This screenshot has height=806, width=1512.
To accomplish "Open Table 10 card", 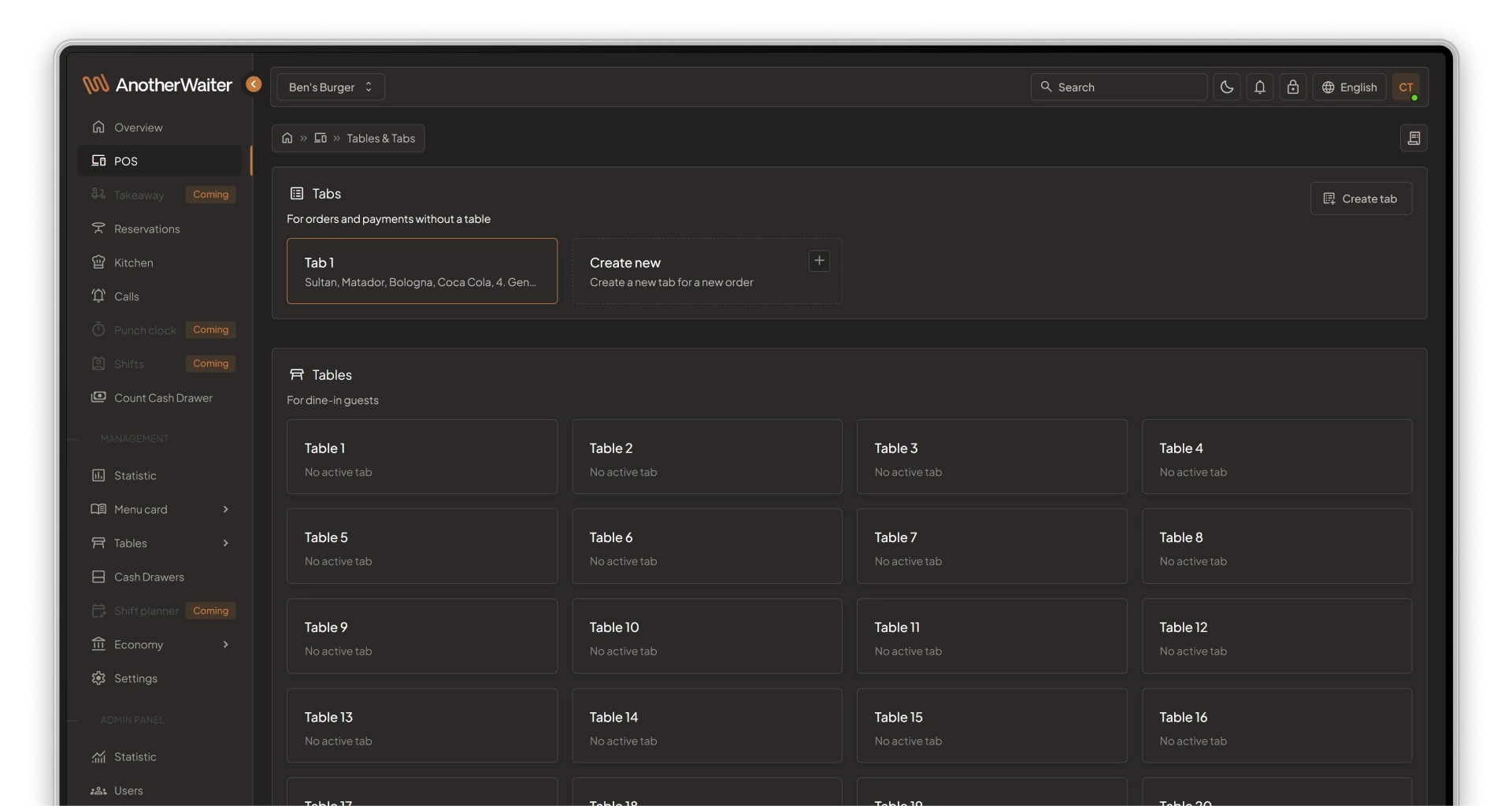I will coord(707,636).
